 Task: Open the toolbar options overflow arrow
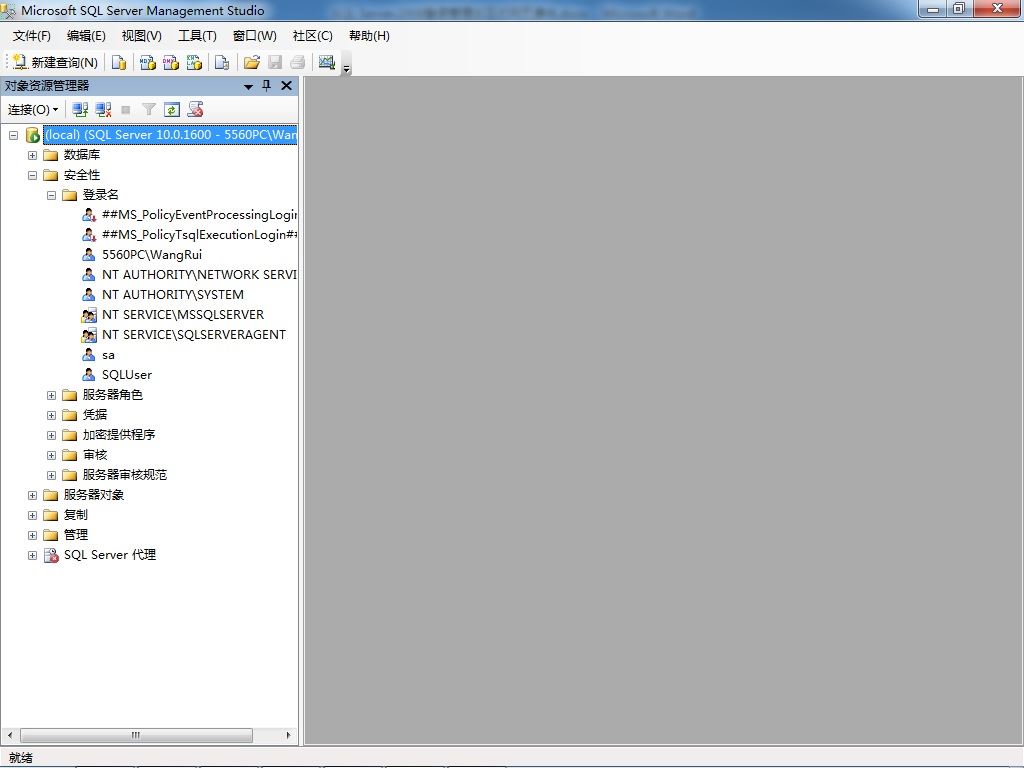pyautogui.click(x=347, y=68)
